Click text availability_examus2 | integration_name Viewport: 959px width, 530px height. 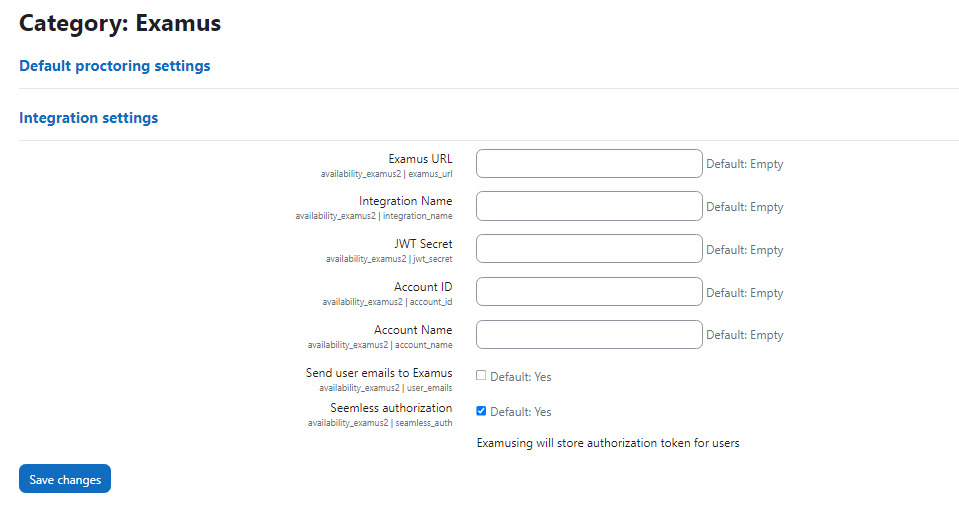click(x=374, y=216)
